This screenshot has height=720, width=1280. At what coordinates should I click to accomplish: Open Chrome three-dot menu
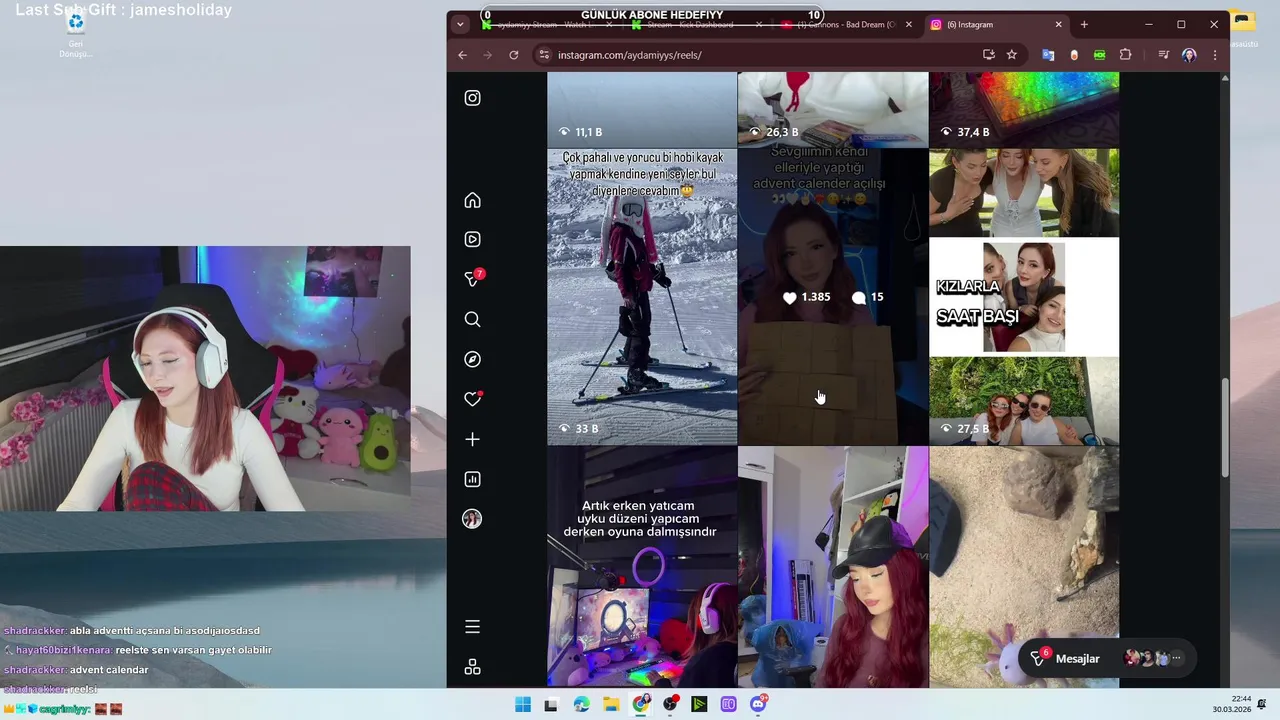coord(1214,55)
